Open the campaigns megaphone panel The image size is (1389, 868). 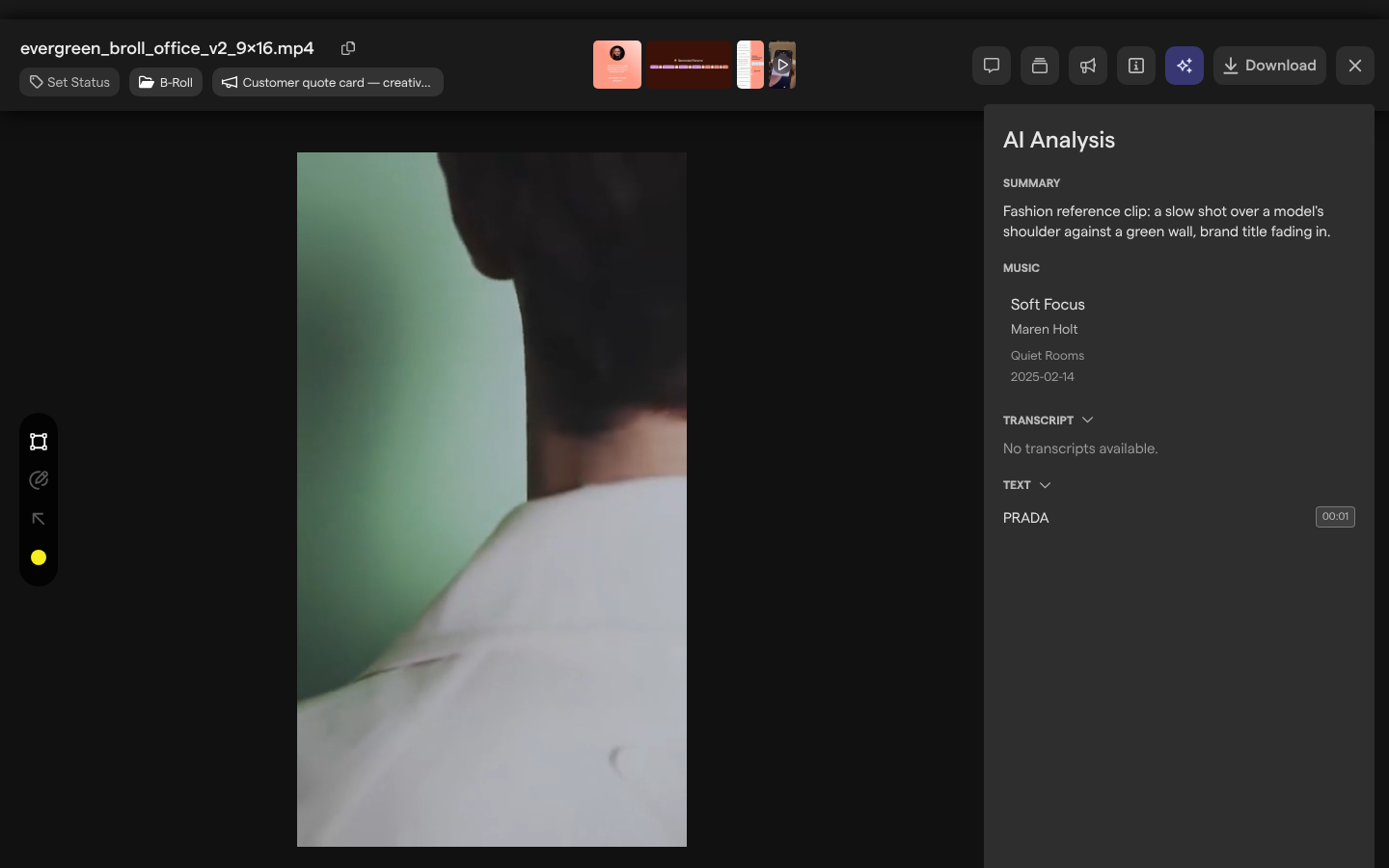coord(1088,66)
